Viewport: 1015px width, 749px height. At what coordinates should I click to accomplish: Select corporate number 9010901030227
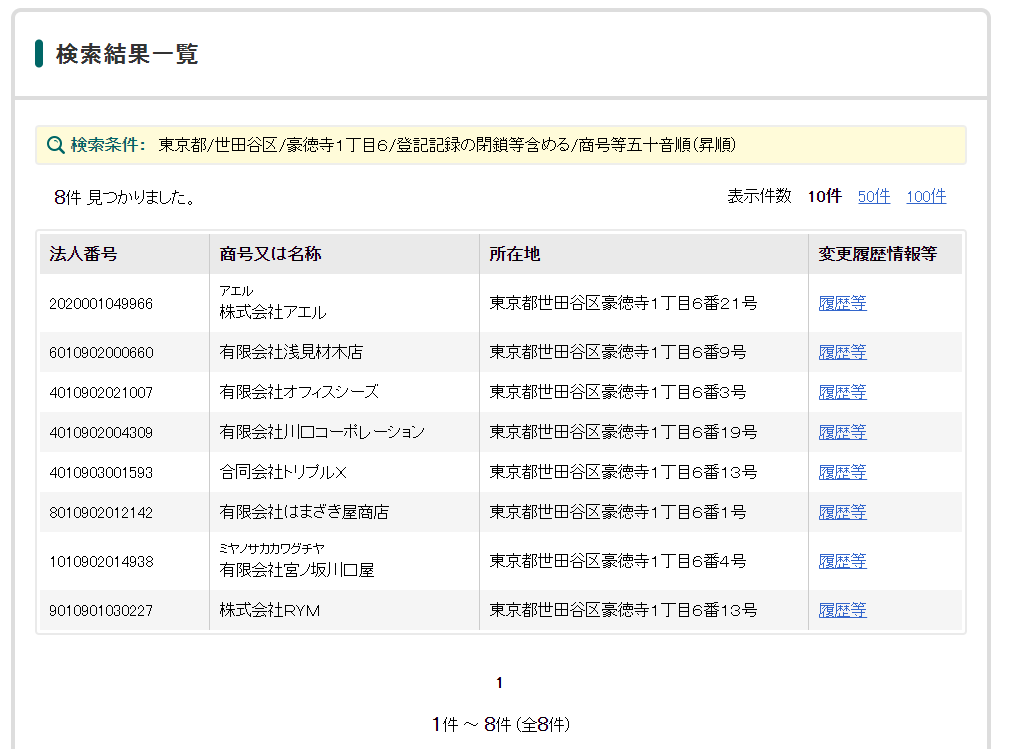[101, 611]
